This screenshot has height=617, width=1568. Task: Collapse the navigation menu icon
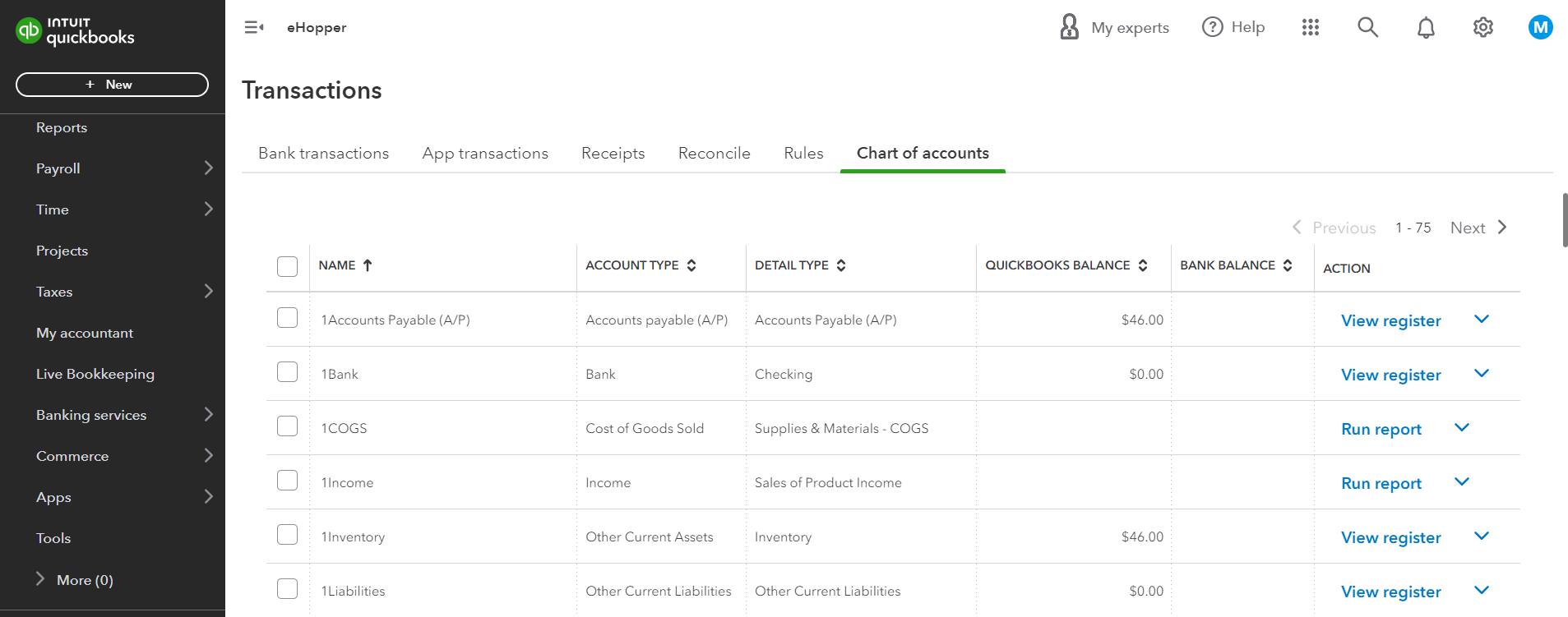pyautogui.click(x=254, y=28)
